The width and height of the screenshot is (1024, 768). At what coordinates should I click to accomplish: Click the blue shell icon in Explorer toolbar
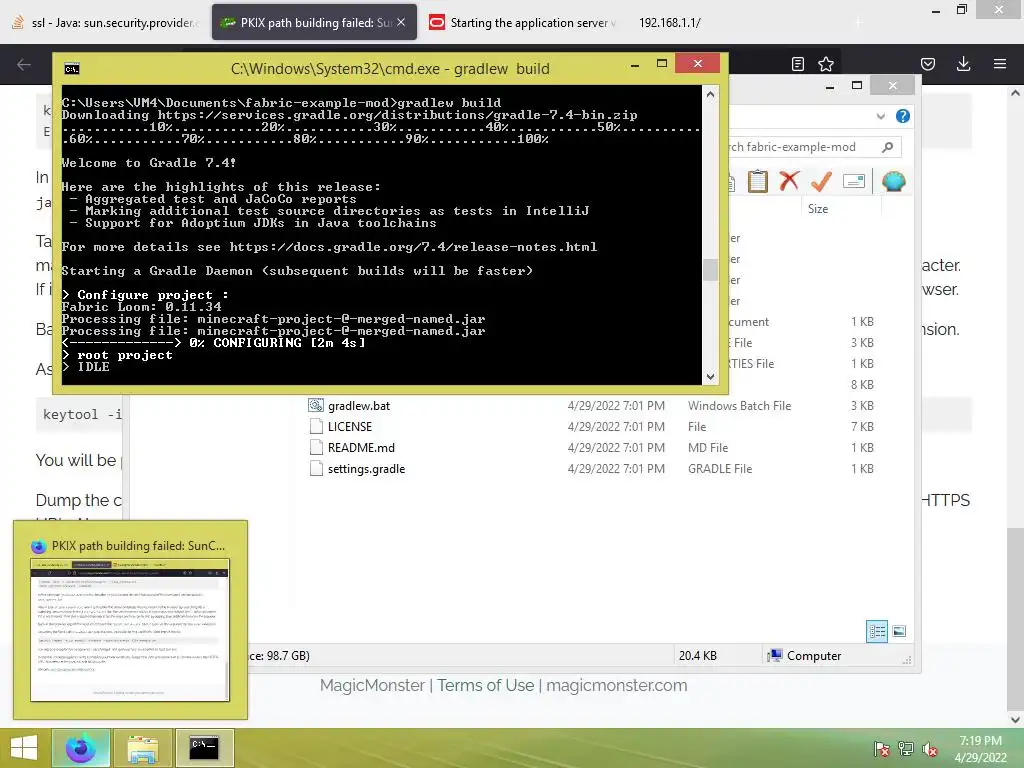[893, 181]
